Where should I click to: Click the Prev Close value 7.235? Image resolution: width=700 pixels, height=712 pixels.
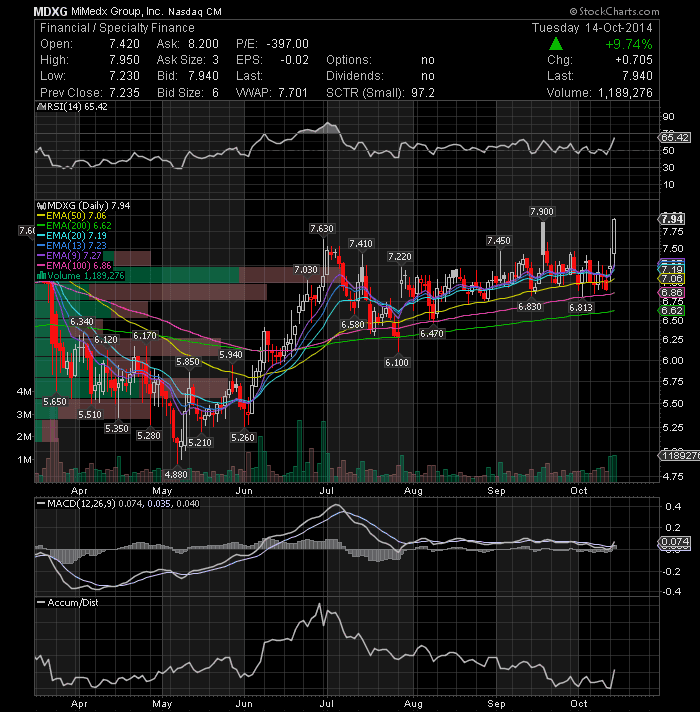pyautogui.click(x=124, y=93)
